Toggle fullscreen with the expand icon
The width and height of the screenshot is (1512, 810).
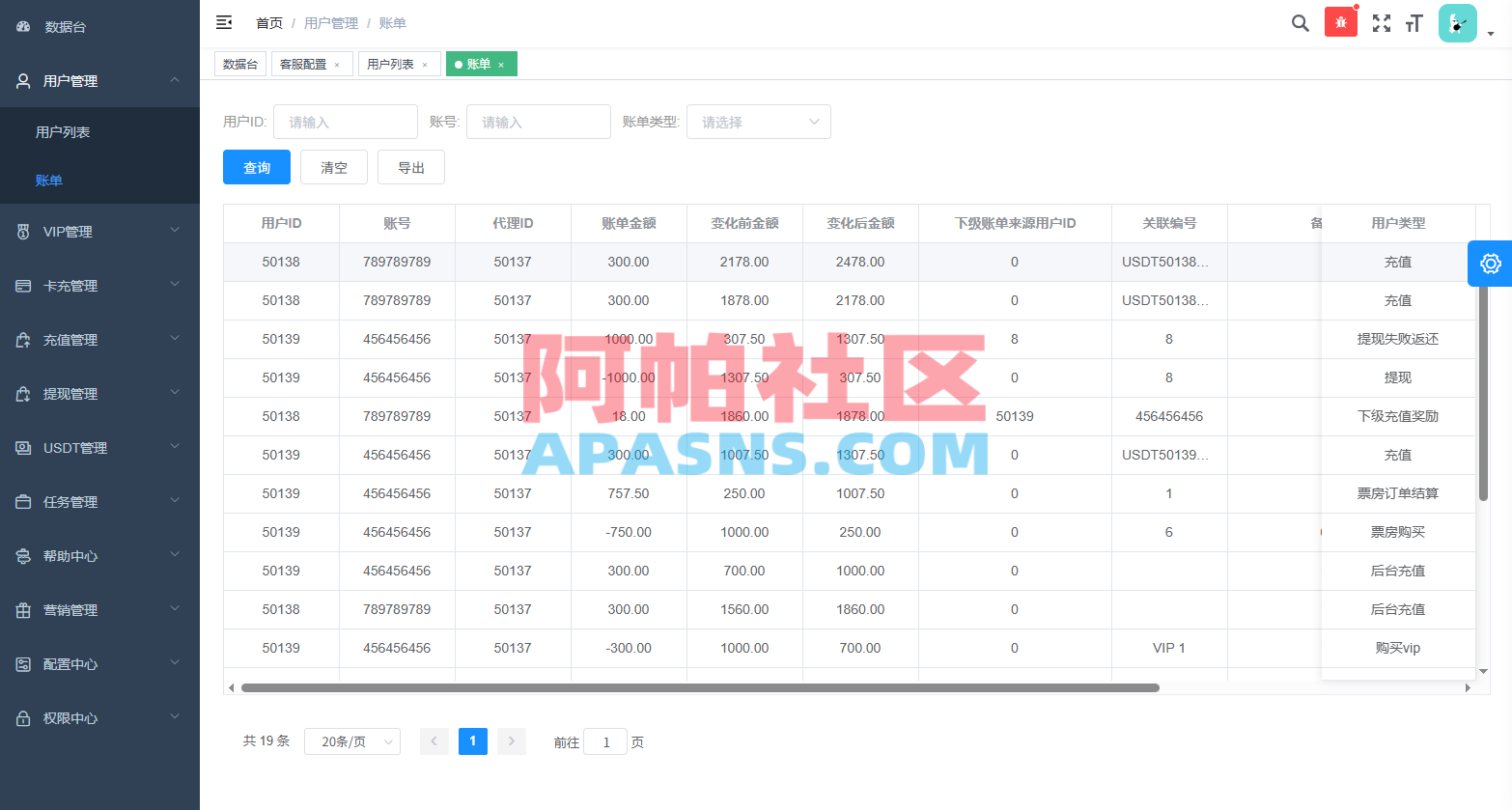(x=1382, y=23)
